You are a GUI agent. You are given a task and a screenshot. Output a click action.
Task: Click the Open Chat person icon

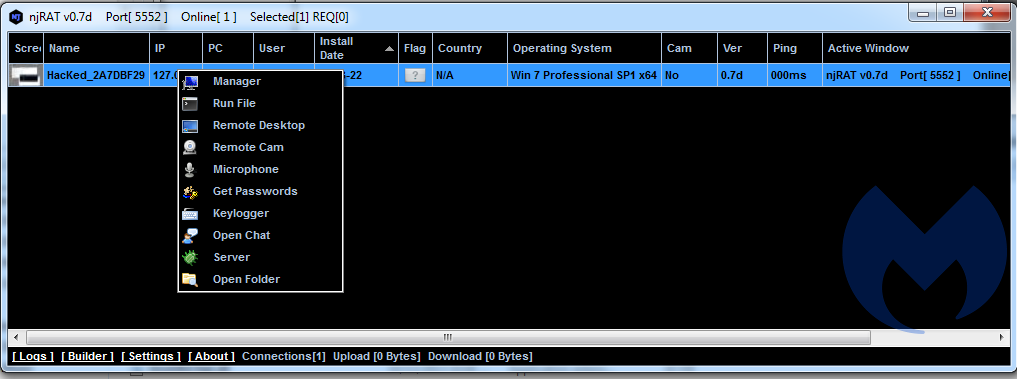coord(190,236)
